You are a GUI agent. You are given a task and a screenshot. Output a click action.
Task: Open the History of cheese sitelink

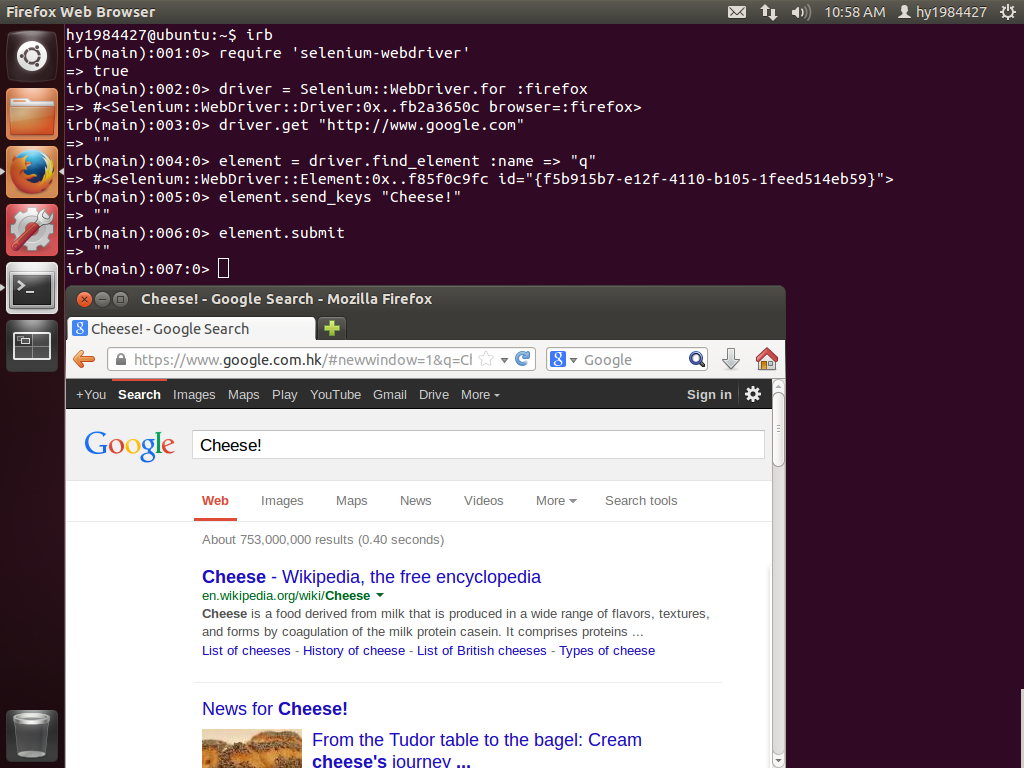(x=354, y=650)
